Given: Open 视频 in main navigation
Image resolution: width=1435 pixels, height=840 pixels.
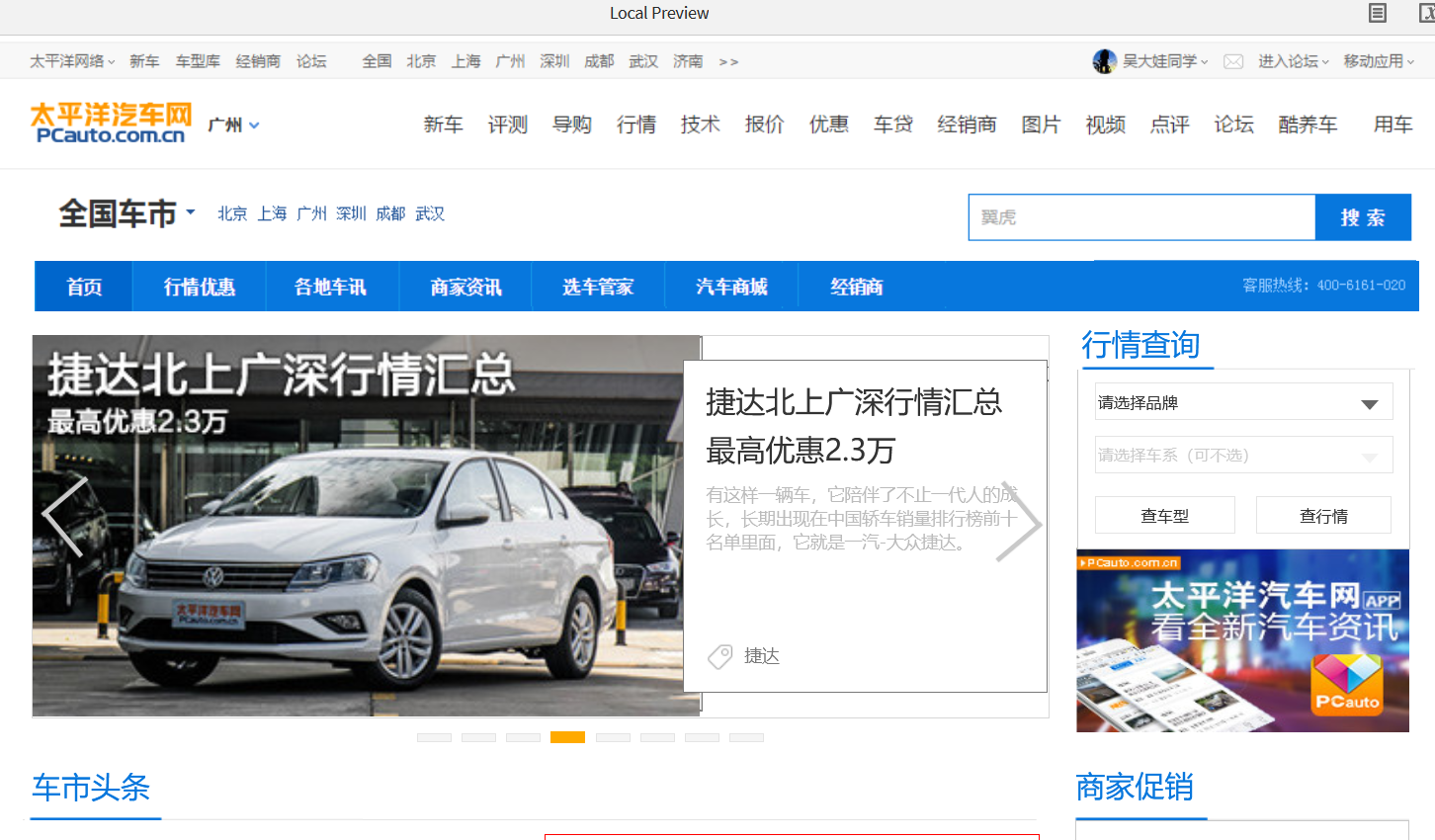Looking at the screenshot, I should pos(1105,125).
